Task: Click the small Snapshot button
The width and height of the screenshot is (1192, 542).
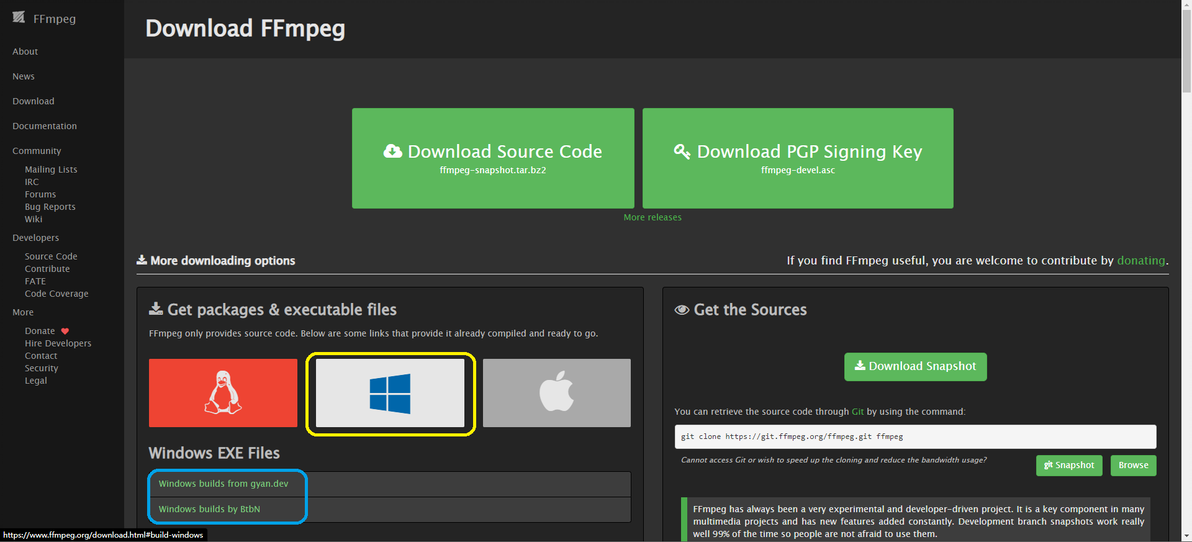Action: click(1069, 465)
